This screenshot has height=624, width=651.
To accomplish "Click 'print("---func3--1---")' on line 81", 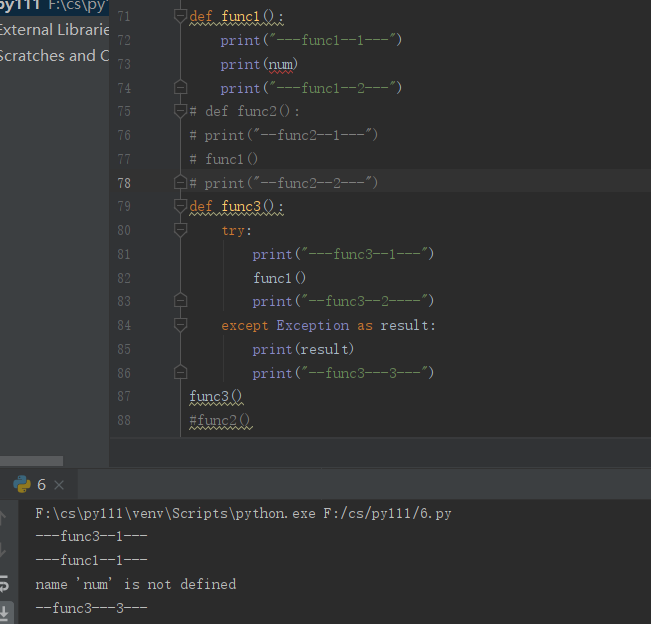I will pyautogui.click(x=343, y=254).
